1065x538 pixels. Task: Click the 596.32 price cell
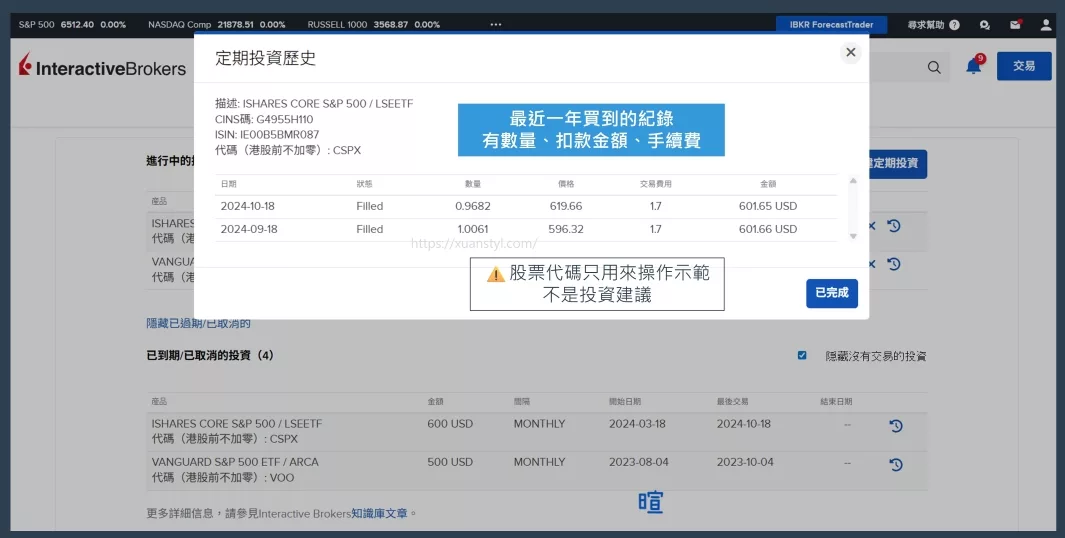(566, 229)
